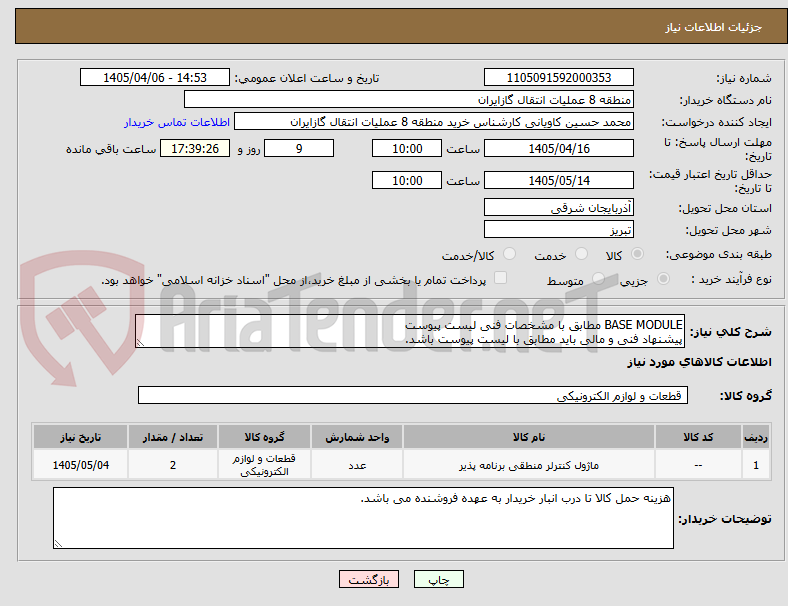The width and height of the screenshot is (788, 606).
Task: Click the response deadline time field 10:00
Action: click(x=407, y=149)
